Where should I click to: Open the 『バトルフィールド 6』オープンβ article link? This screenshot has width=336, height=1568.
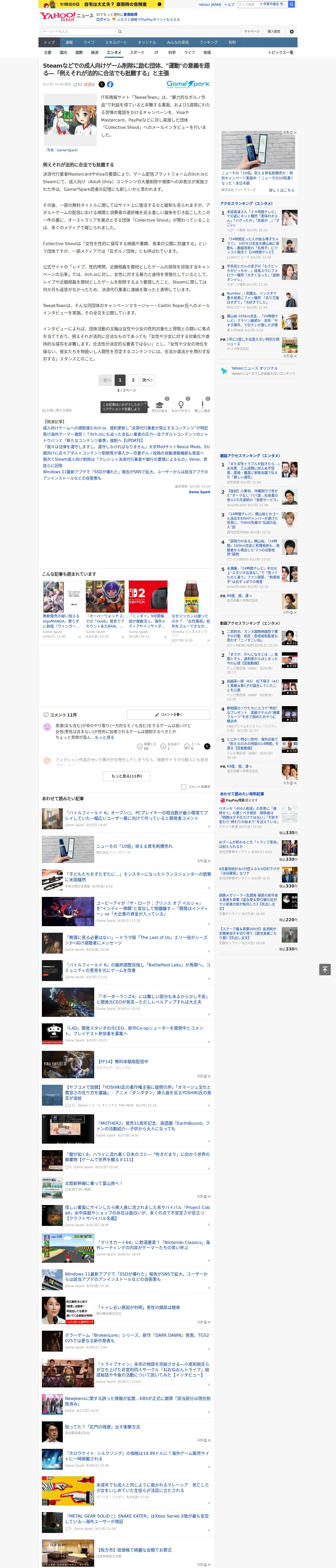[x=136, y=815]
